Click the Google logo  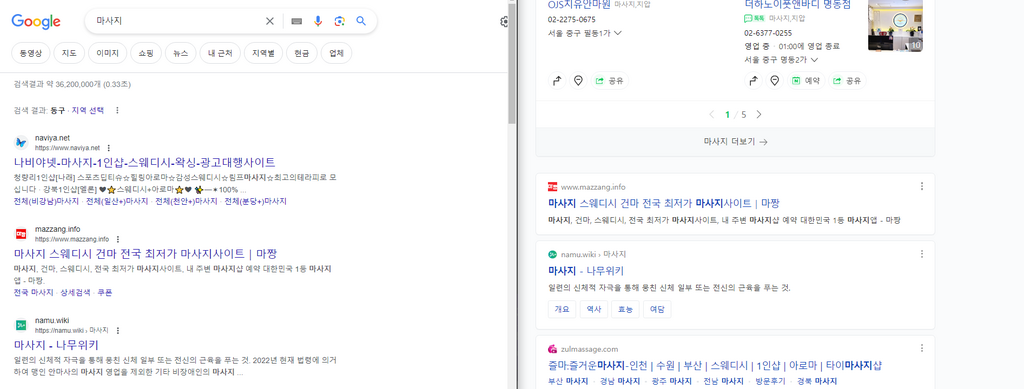tap(36, 22)
